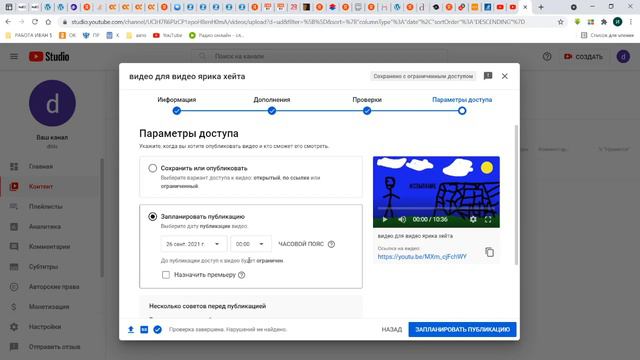Image resolution: width=640 pixels, height=360 pixels.
Task: Click the video thumbnail preview
Action: pos(436,192)
